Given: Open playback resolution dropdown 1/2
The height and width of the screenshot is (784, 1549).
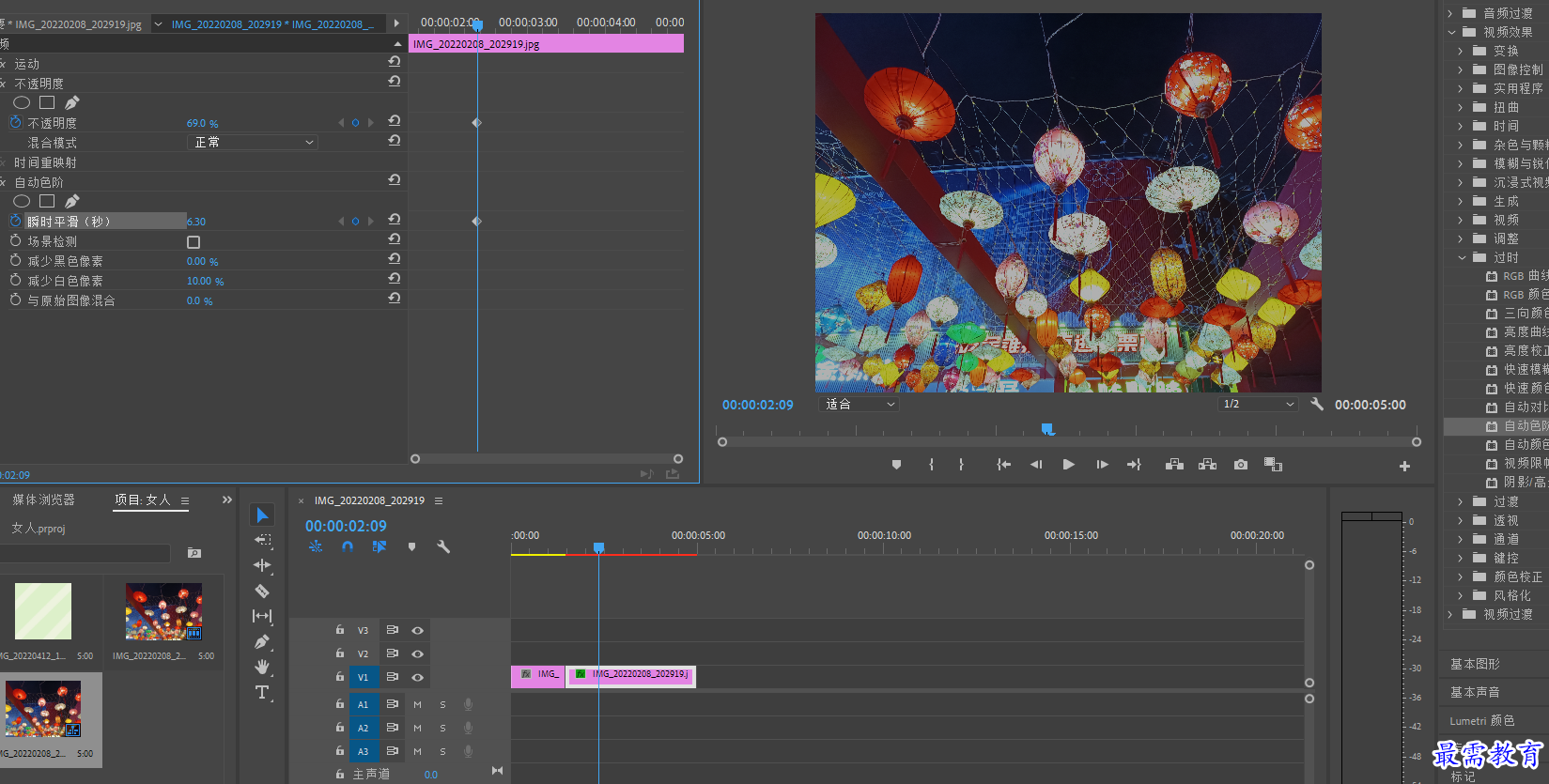Looking at the screenshot, I should 1258,404.
